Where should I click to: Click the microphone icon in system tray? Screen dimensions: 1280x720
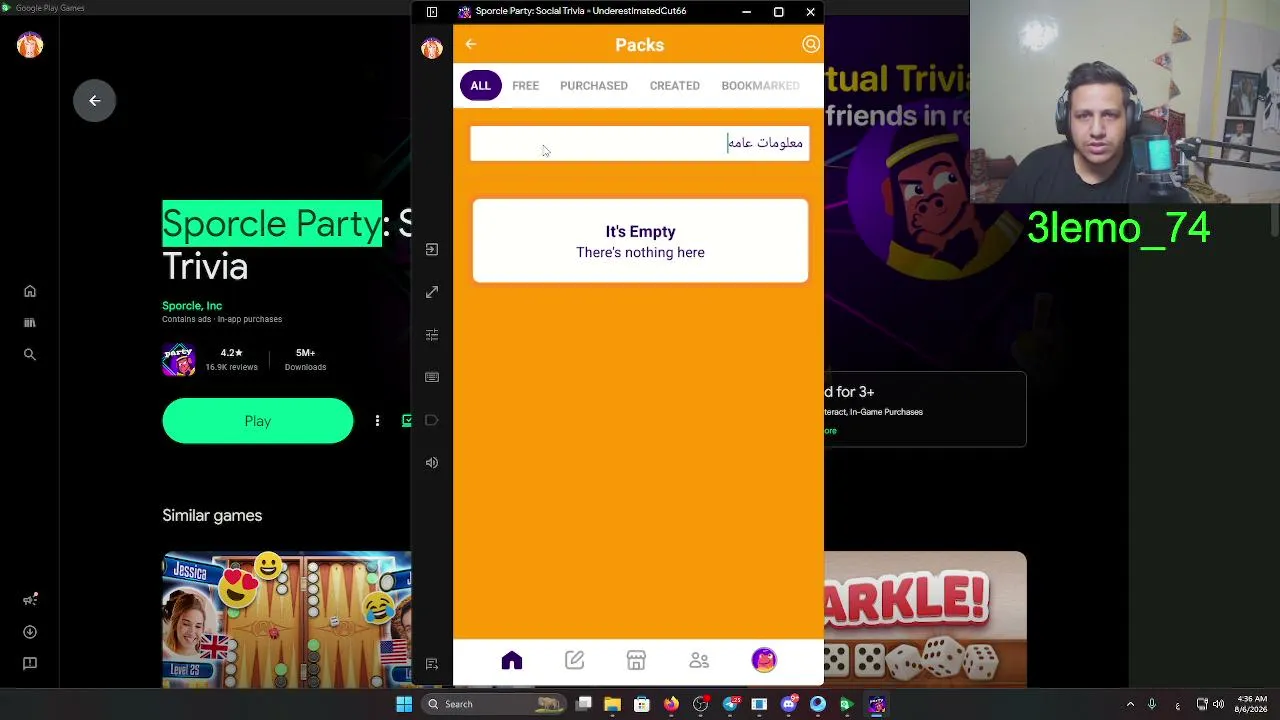tap(1152, 704)
